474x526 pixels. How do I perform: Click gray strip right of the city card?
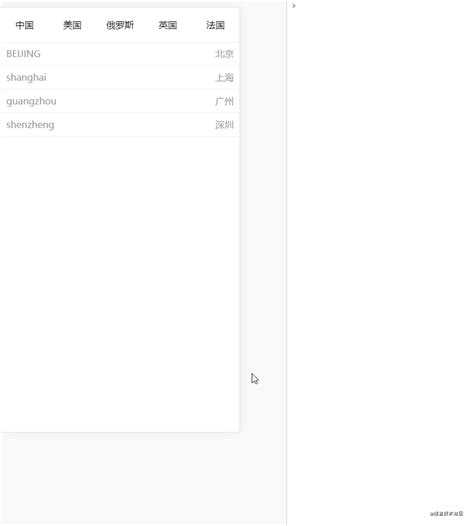tap(263, 218)
